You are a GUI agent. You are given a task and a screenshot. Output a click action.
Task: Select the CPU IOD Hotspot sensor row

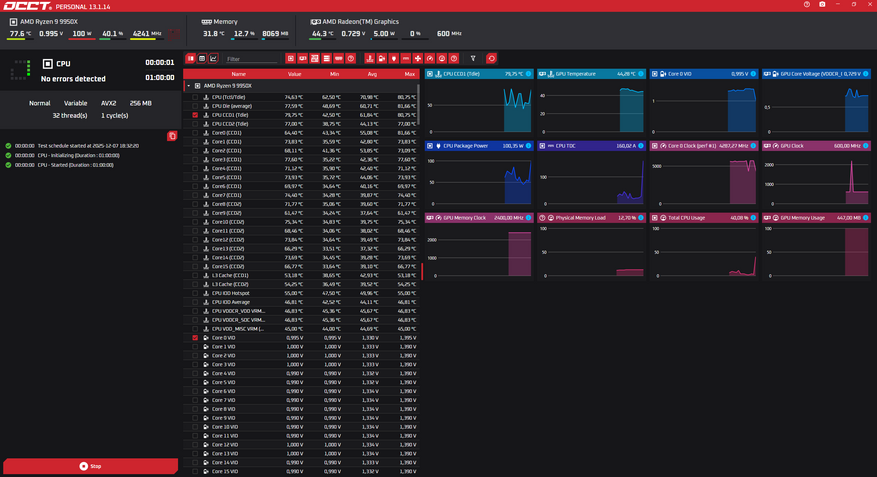coord(231,293)
